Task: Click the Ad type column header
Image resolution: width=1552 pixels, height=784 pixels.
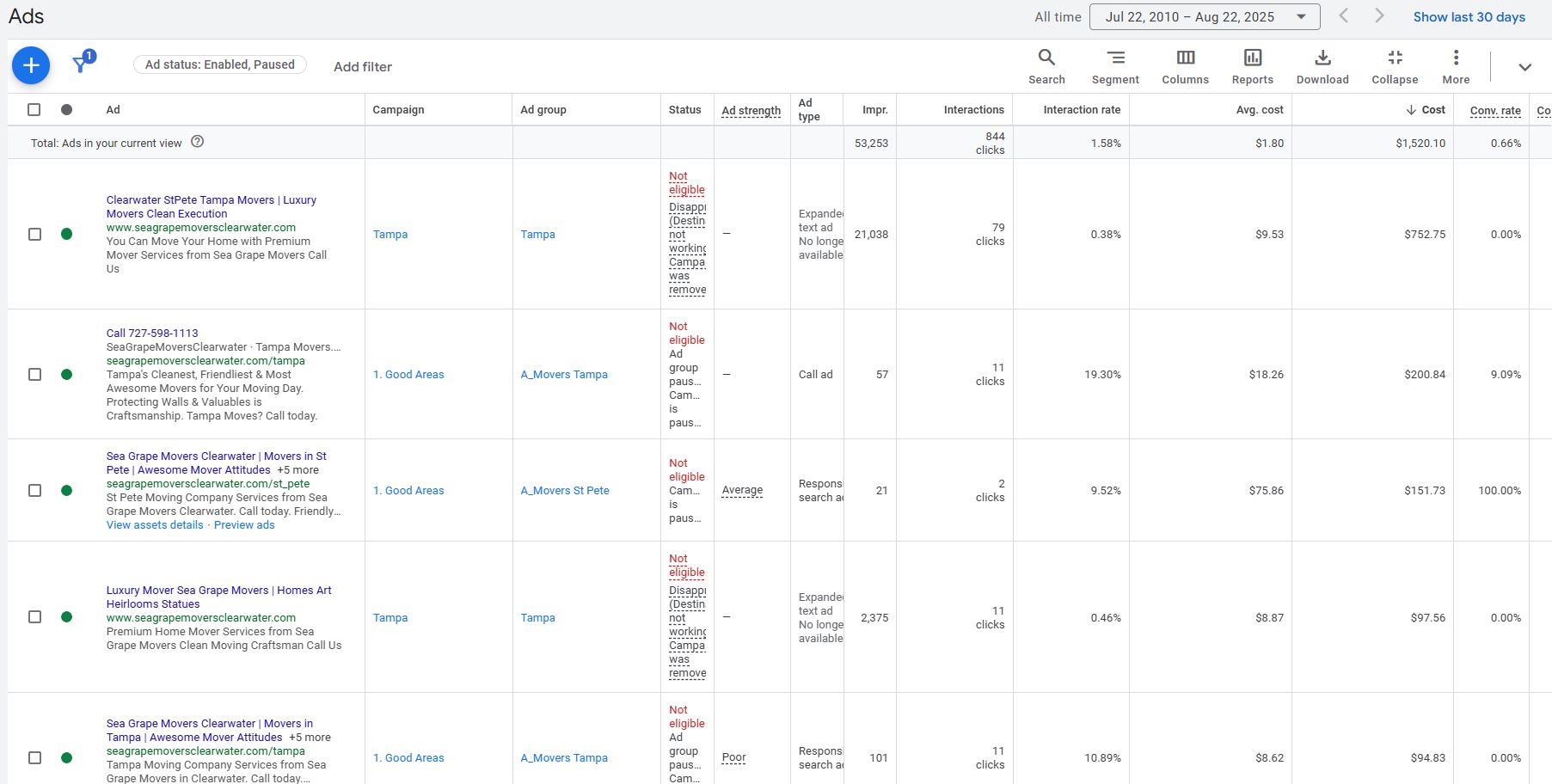Action: pos(809,109)
